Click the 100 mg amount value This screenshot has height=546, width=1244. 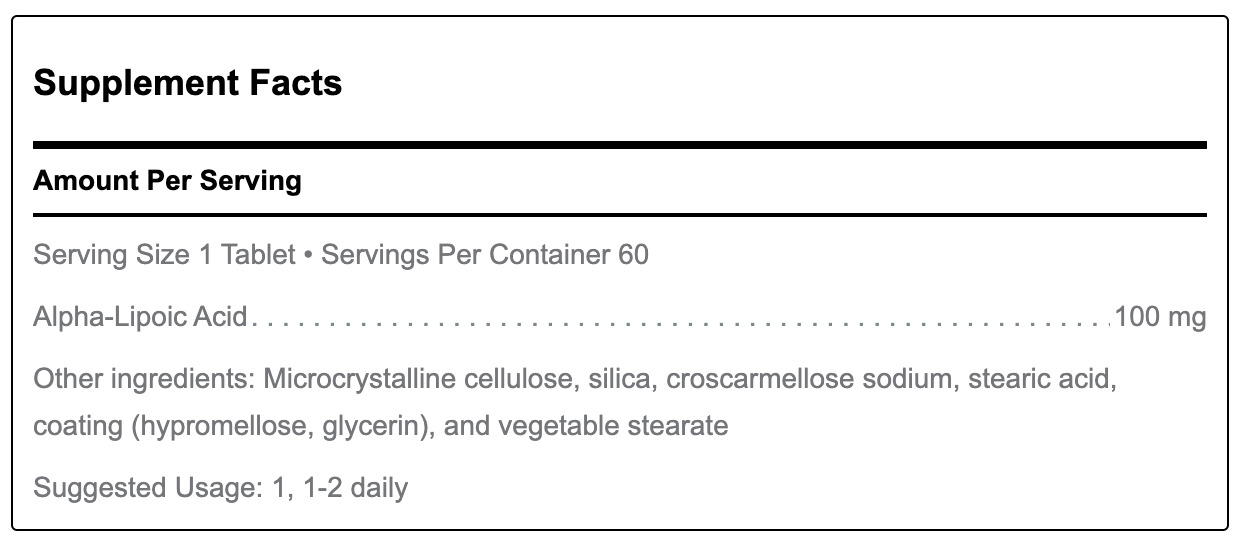click(1161, 318)
